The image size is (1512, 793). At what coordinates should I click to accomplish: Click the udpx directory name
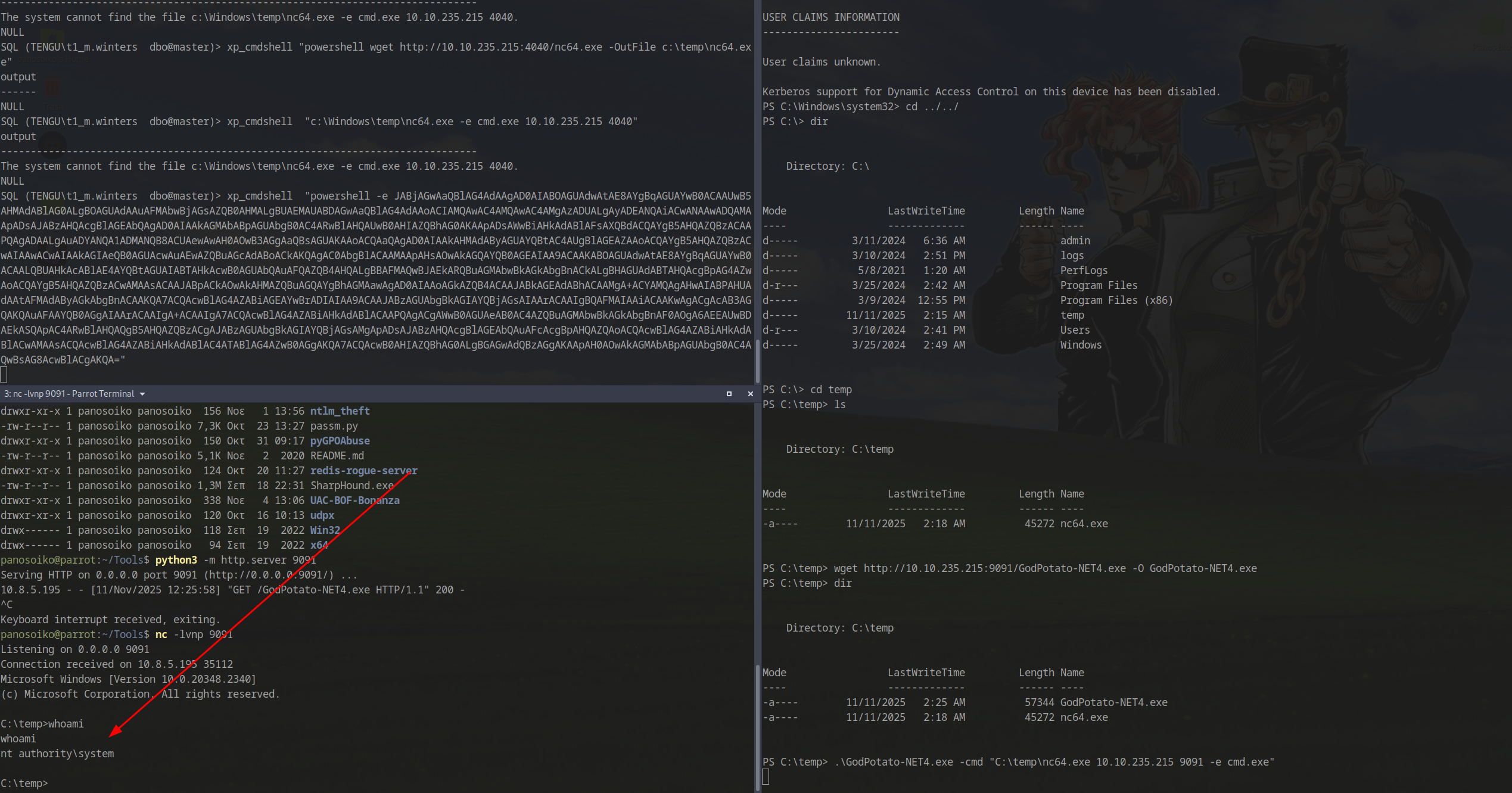322,515
